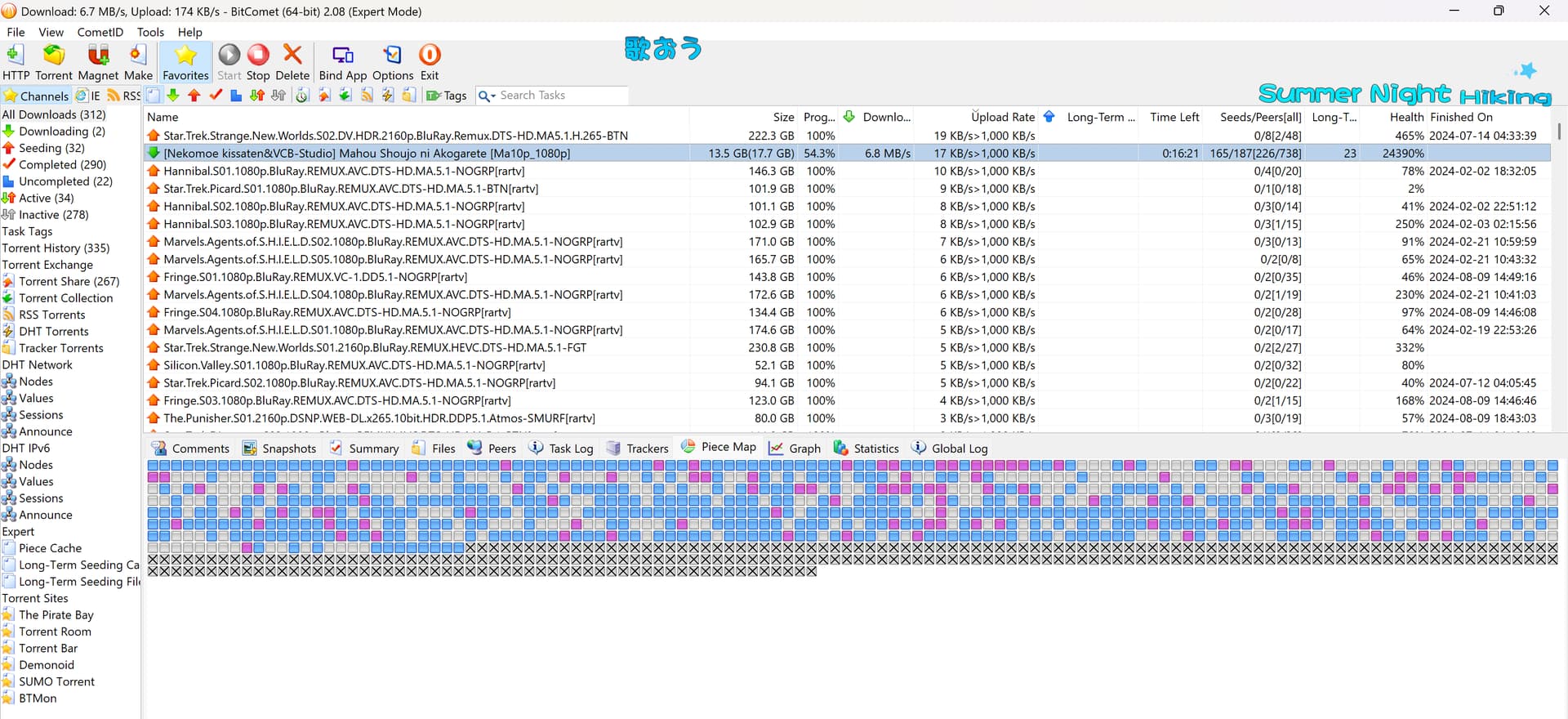Select the Nekomoe kissaten Mahou Shoujo task
The image size is (1568, 719).
[847, 153]
